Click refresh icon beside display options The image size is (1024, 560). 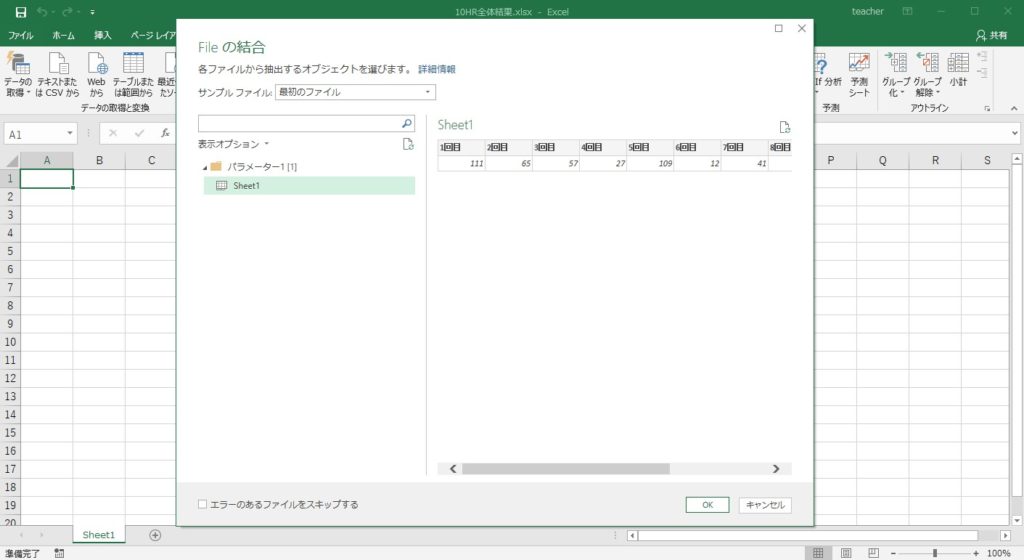click(408, 144)
